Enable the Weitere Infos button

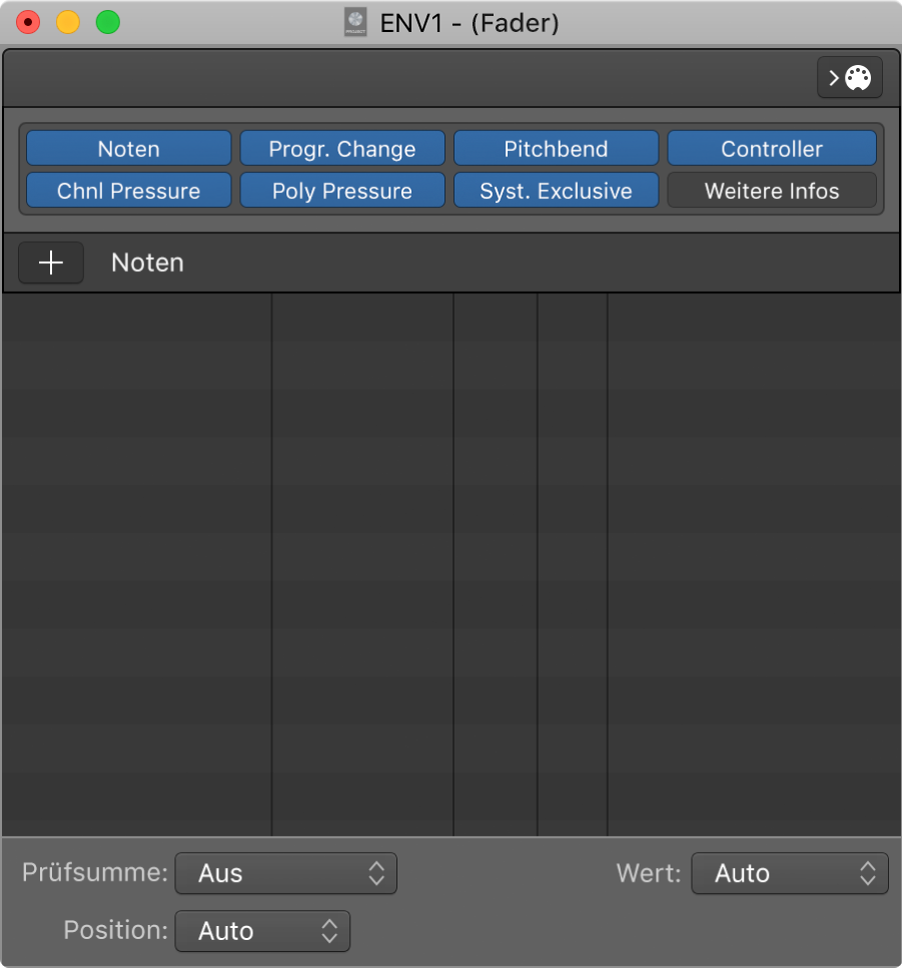771,191
